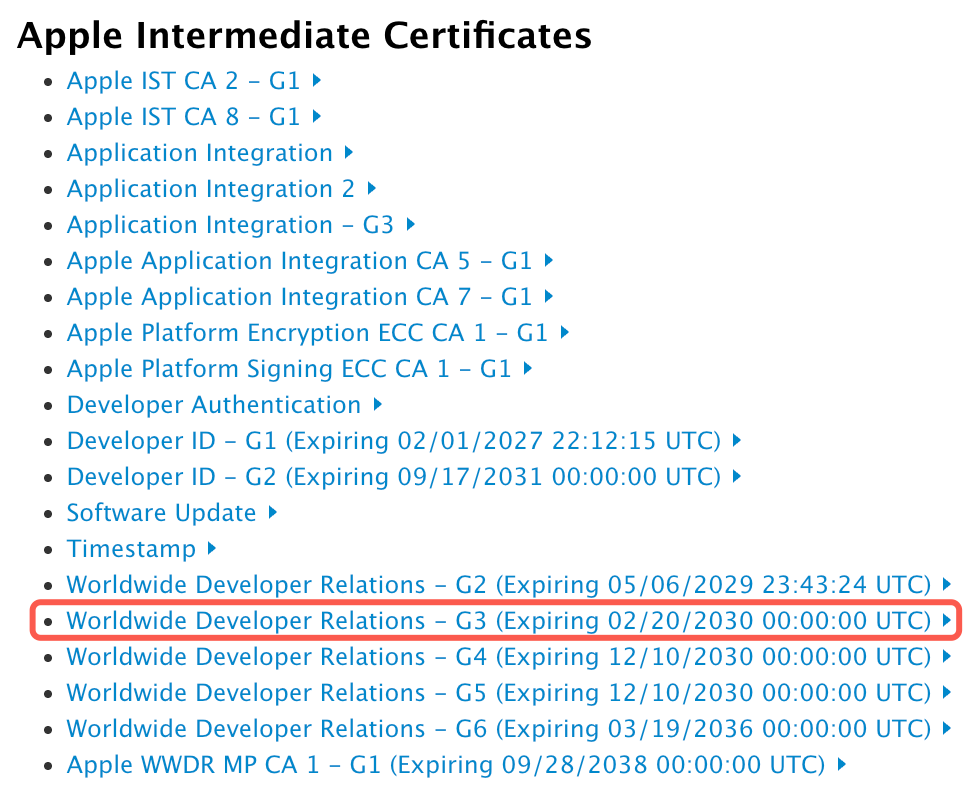Open the Apple IST CA 8 - G1 link
The width and height of the screenshot is (968, 790).
(180, 117)
